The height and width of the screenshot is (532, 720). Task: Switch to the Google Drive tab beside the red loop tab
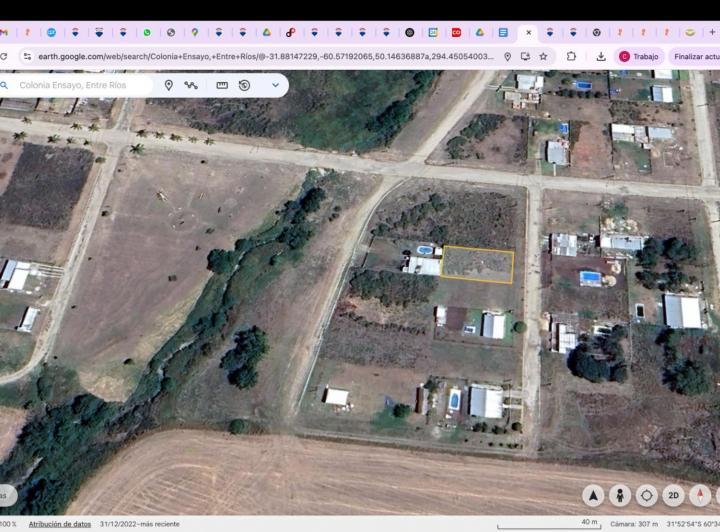tap(266, 33)
